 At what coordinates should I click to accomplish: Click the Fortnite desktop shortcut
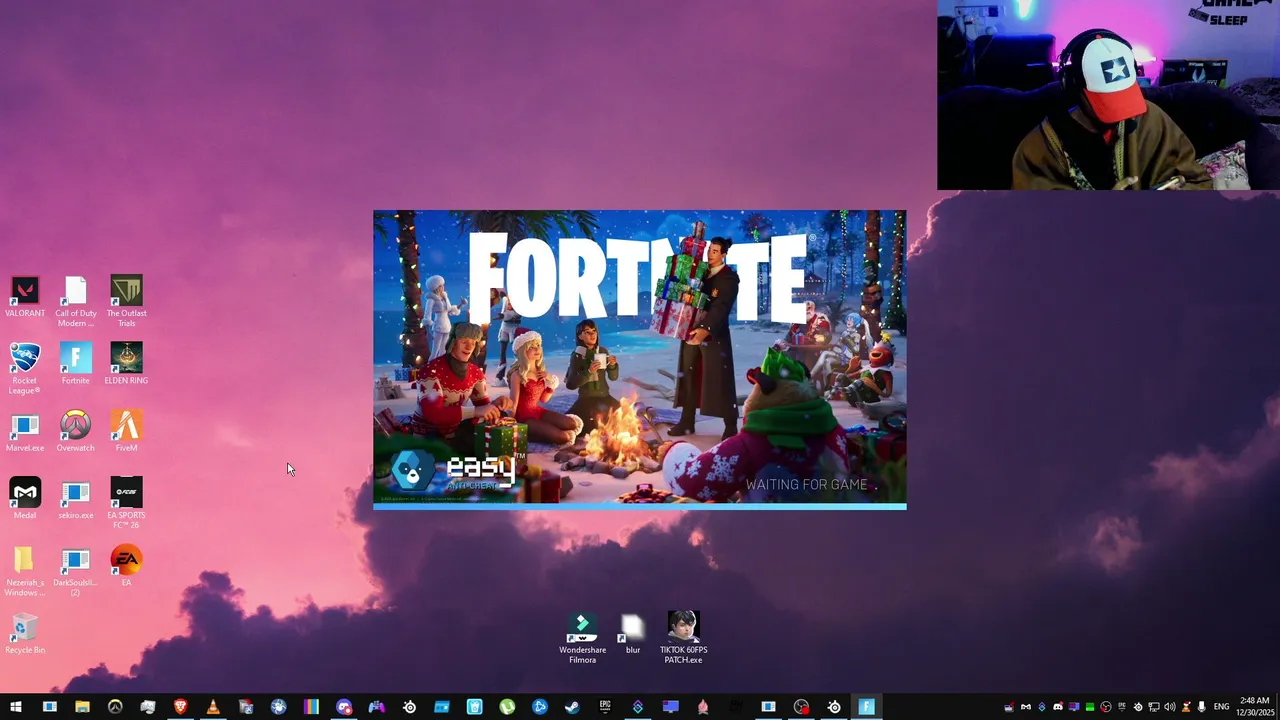pos(75,364)
